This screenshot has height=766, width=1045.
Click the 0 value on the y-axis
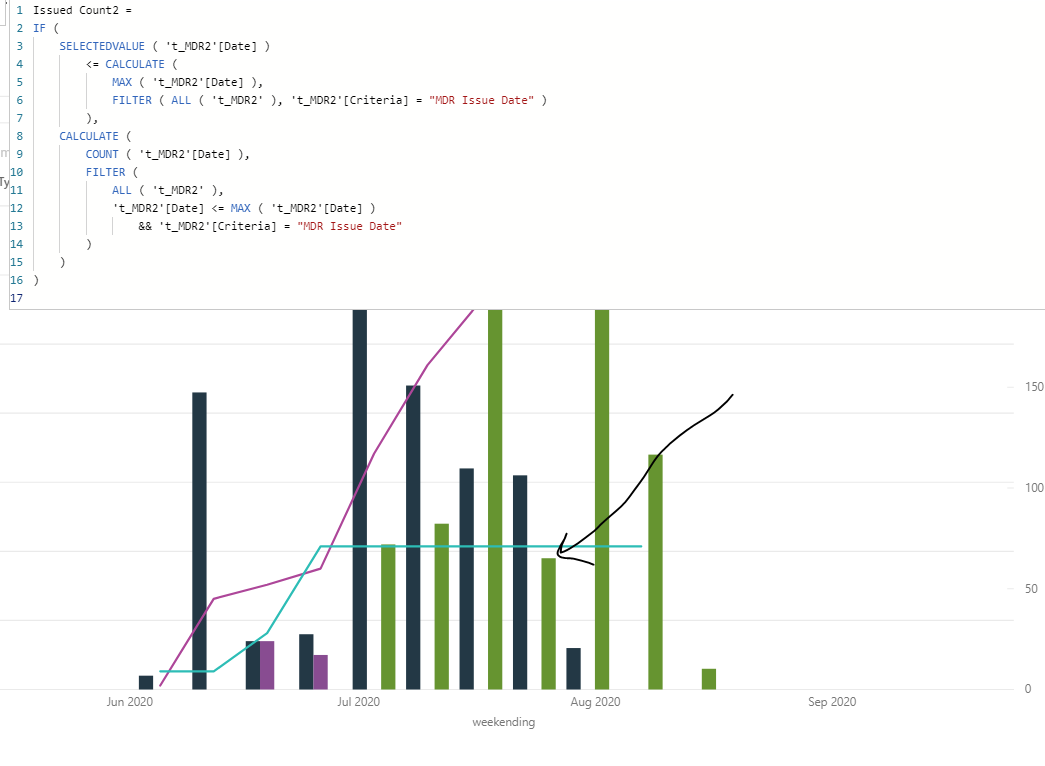pyautogui.click(x=1028, y=689)
